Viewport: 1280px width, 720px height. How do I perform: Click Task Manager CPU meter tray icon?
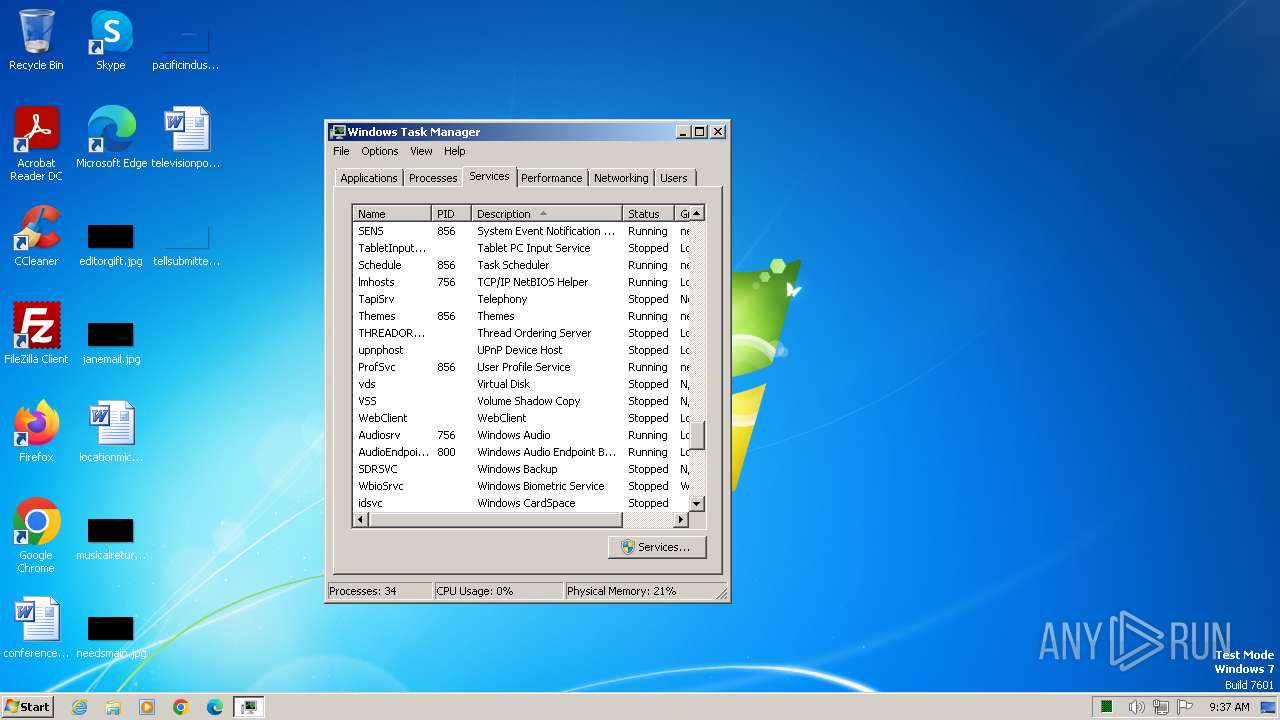click(1107, 707)
